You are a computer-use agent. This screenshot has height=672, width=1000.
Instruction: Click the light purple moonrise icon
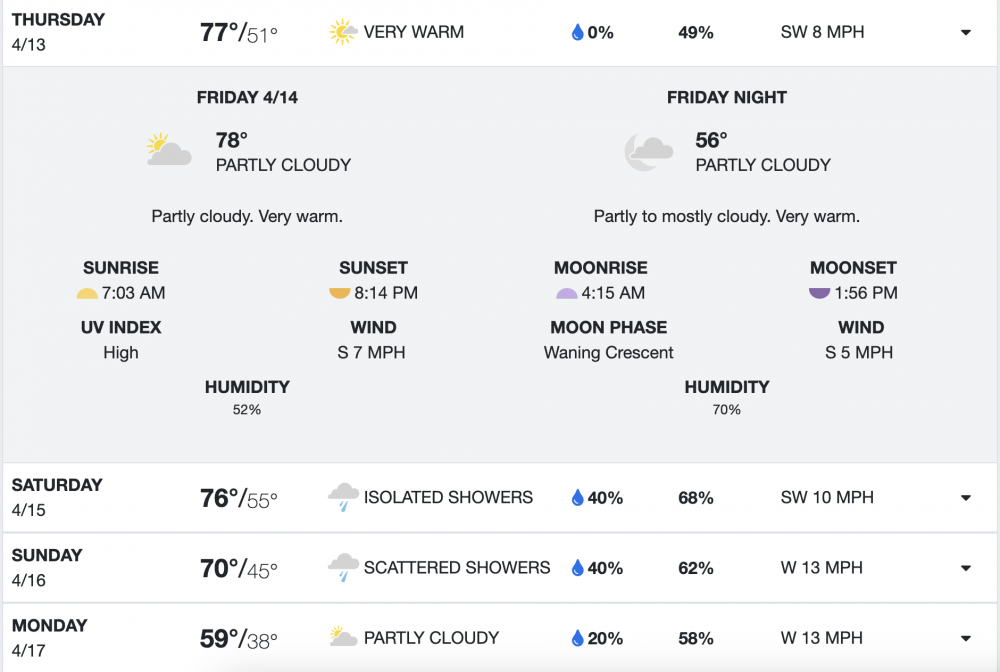pos(567,294)
